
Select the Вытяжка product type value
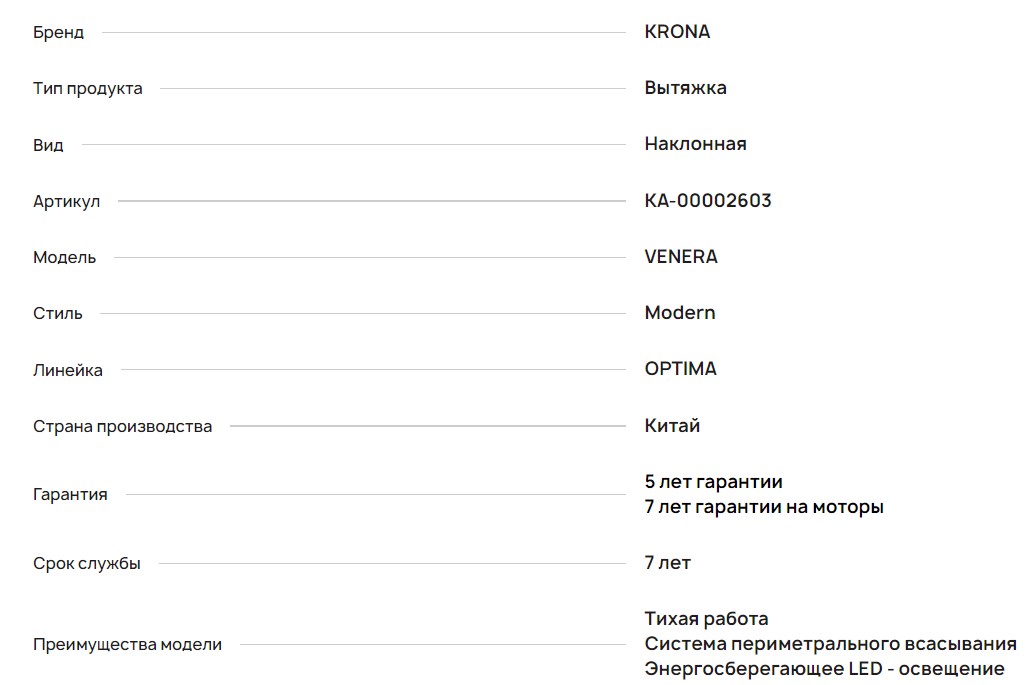[685, 88]
